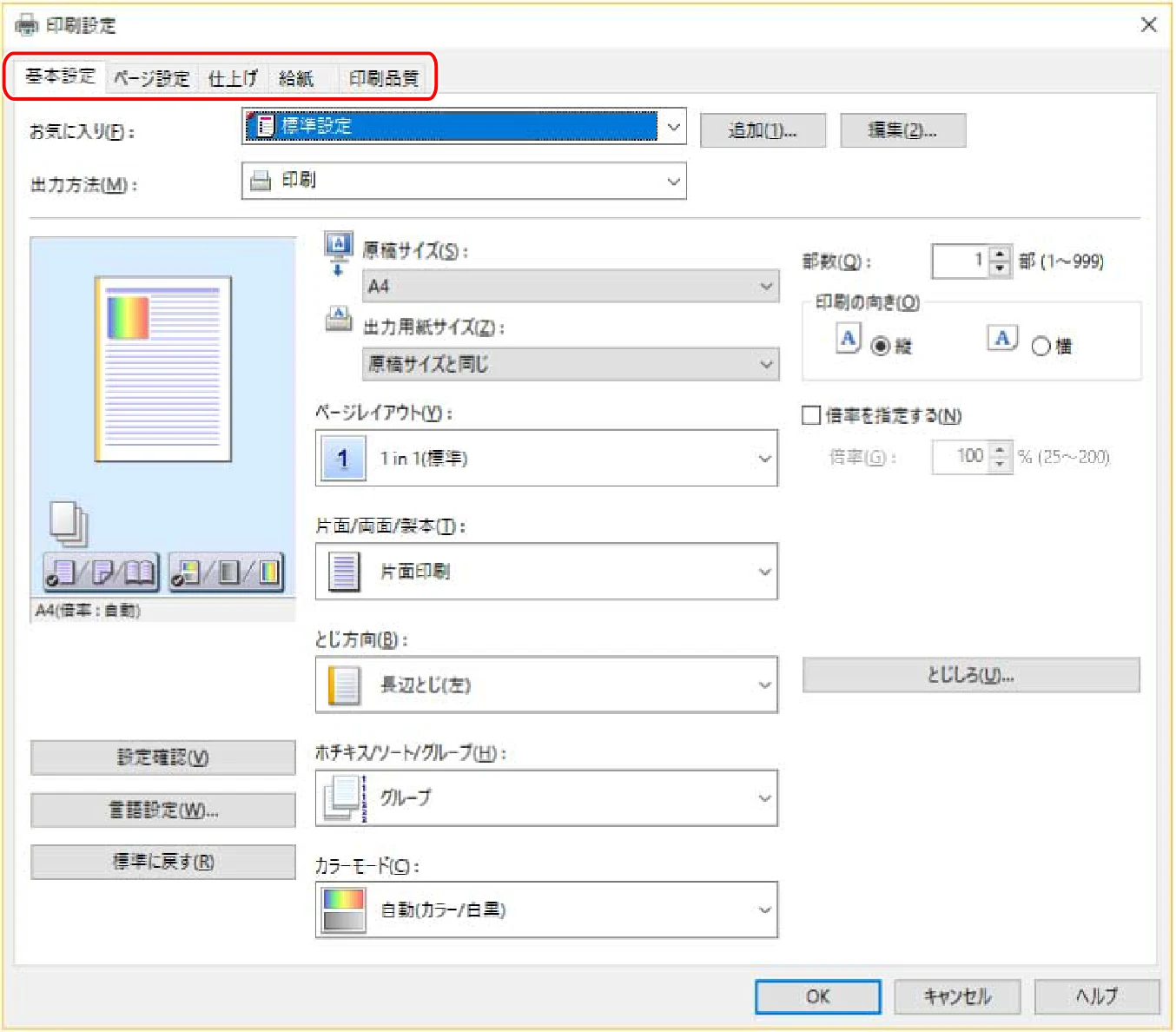This screenshot has height=1032, width=1176.
Task: Open ヘルプ for the print dialog
Action: (x=1097, y=996)
